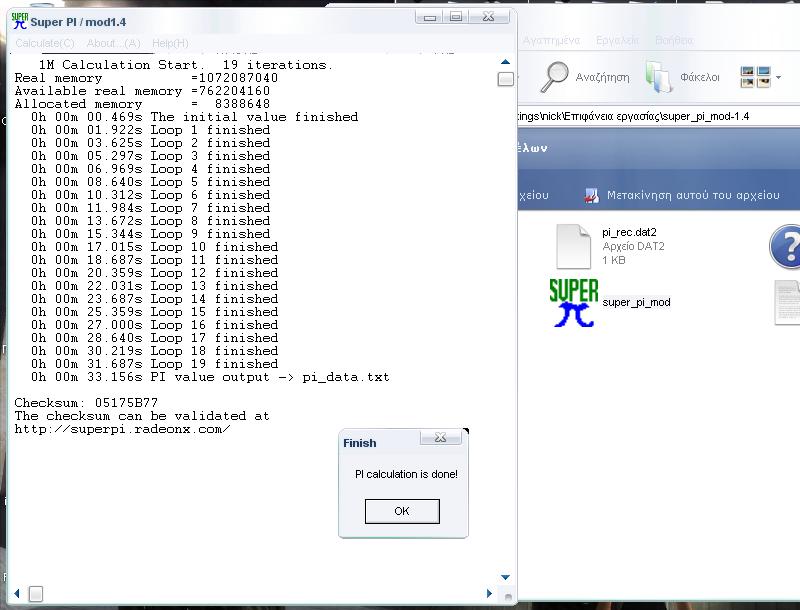Click the "Loop 18 finished" line
Image resolution: width=800 pixels, height=610 pixels.
pos(154,351)
